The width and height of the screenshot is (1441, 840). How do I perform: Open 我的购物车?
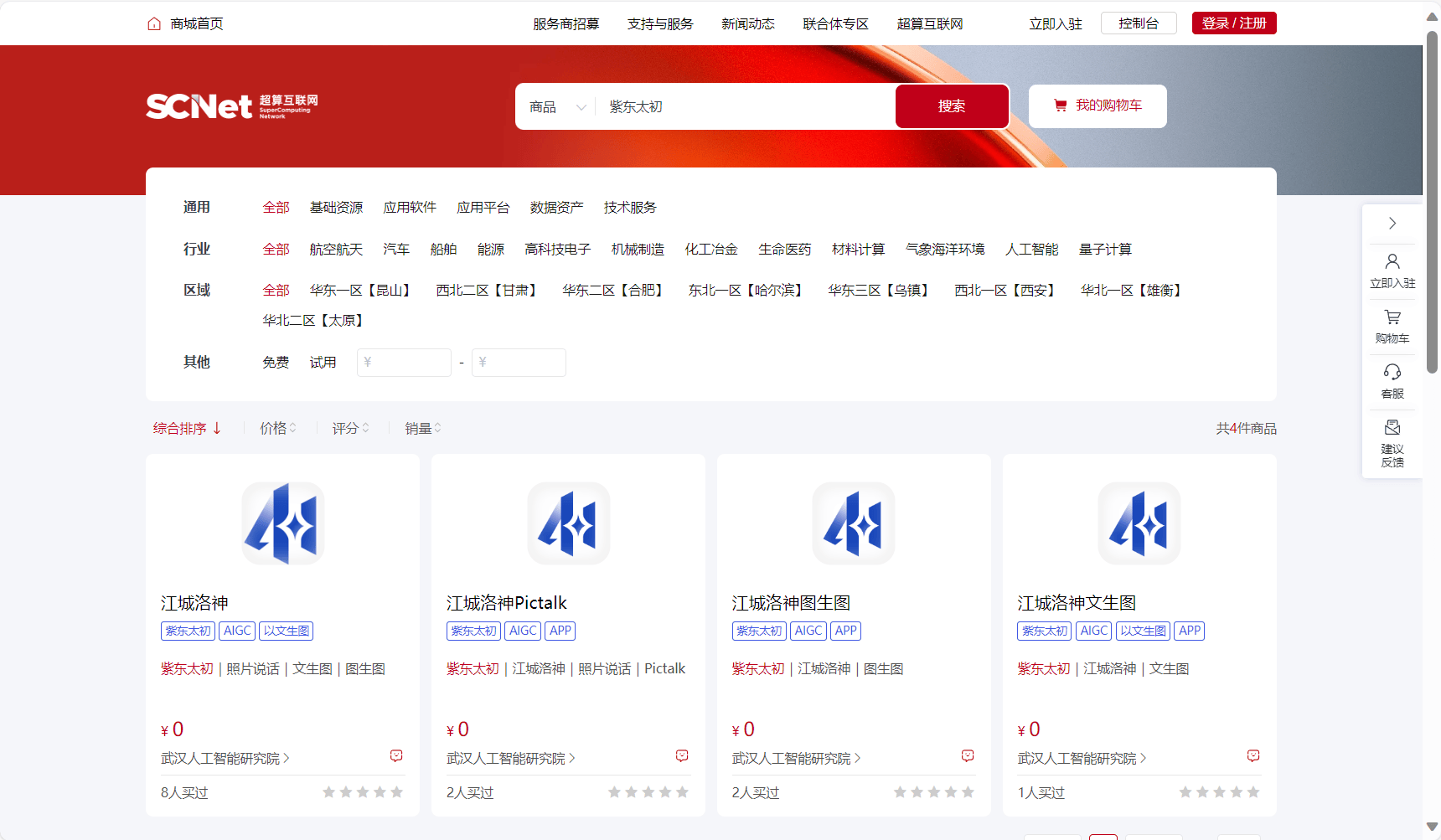click(x=1098, y=106)
